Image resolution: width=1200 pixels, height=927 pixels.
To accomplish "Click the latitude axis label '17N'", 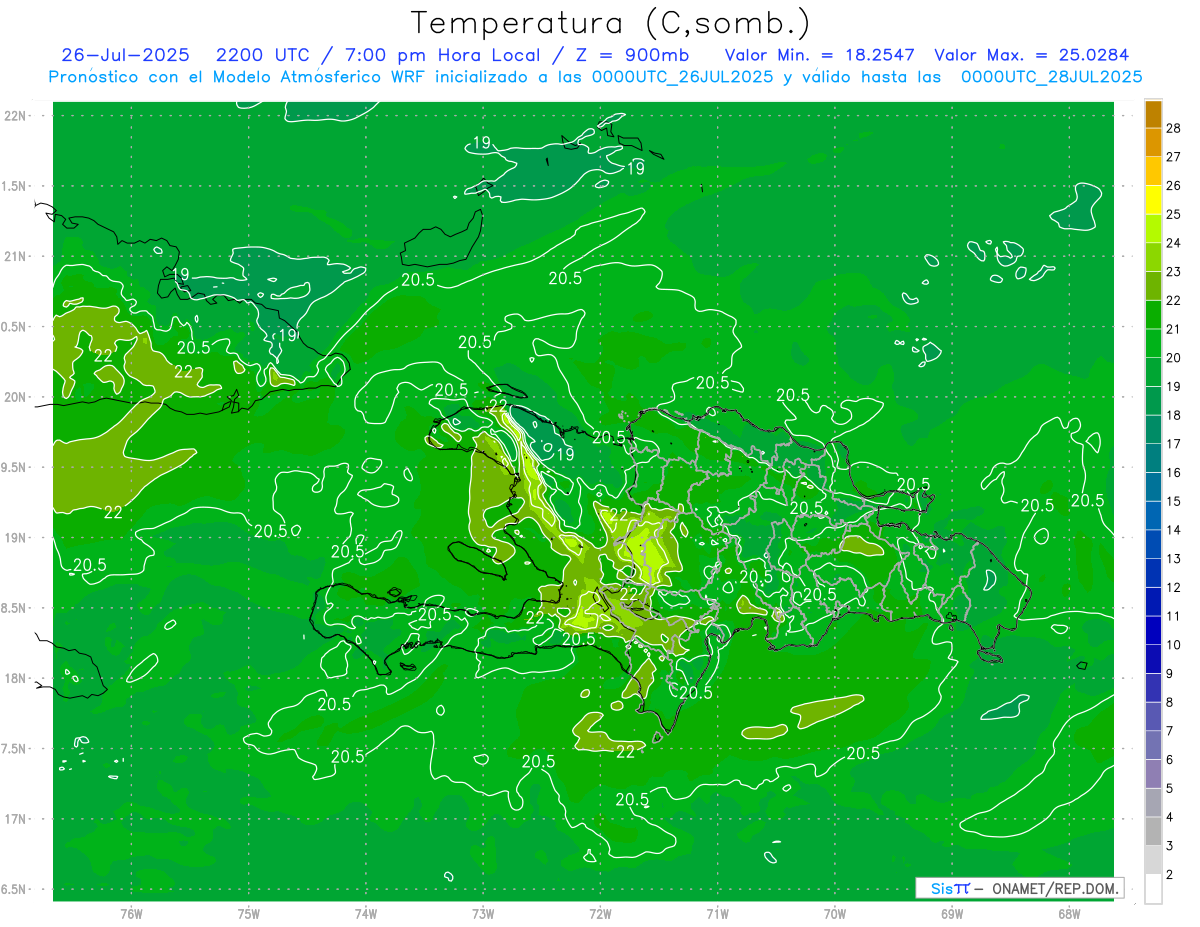I will point(17,819).
